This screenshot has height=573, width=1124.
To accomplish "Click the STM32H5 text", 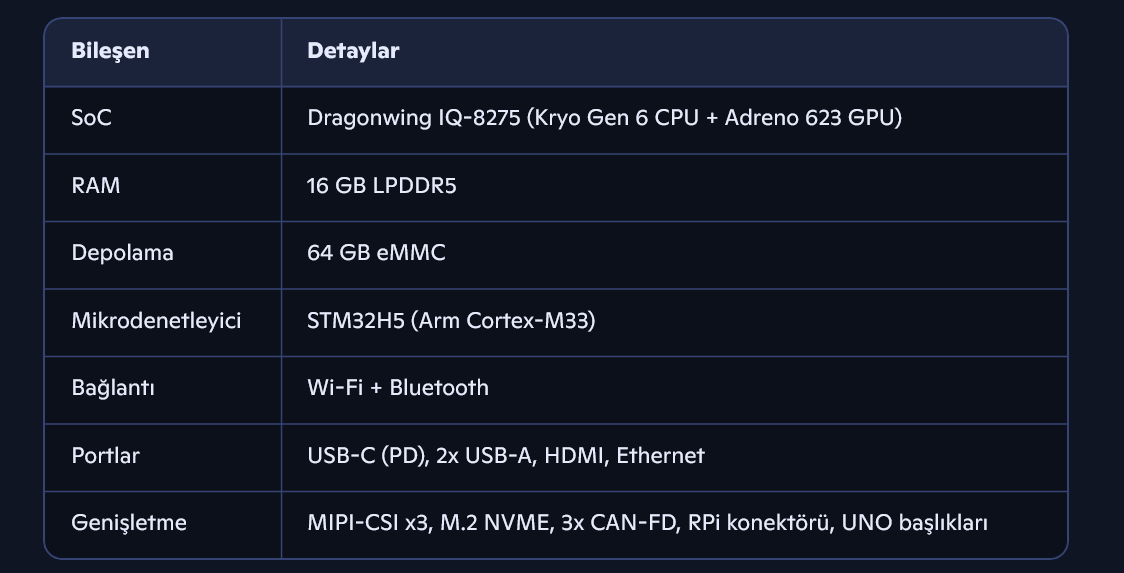I will (x=351, y=321).
